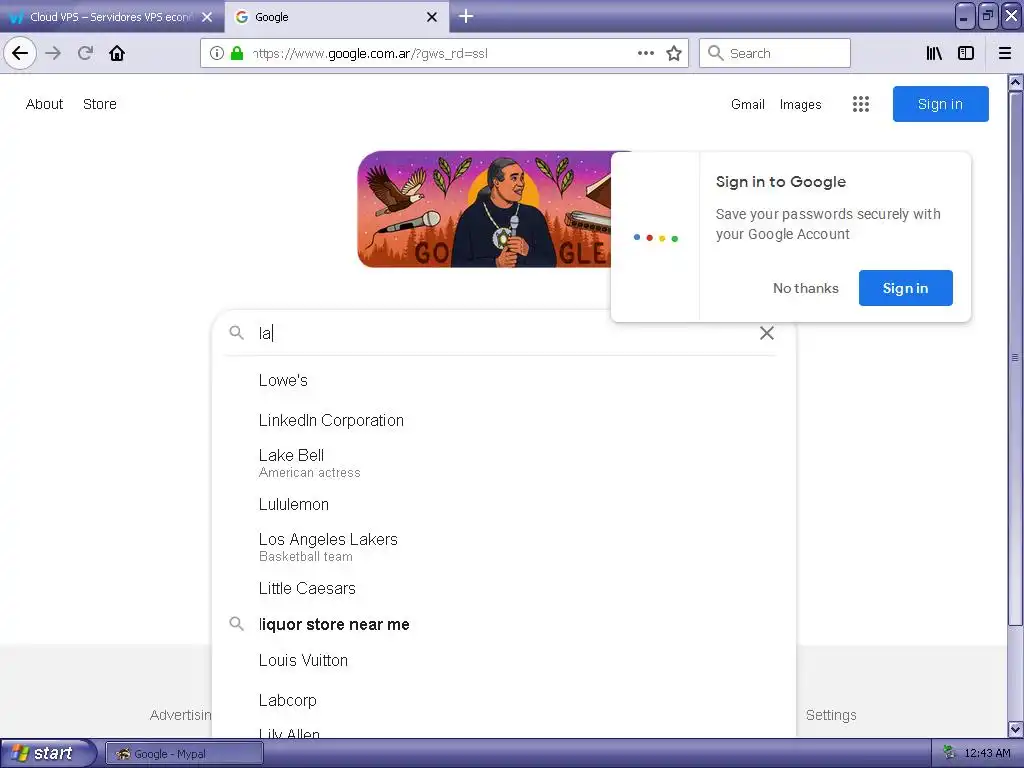Open a new tab with plus button
The width and height of the screenshot is (1024, 768).
466,16
